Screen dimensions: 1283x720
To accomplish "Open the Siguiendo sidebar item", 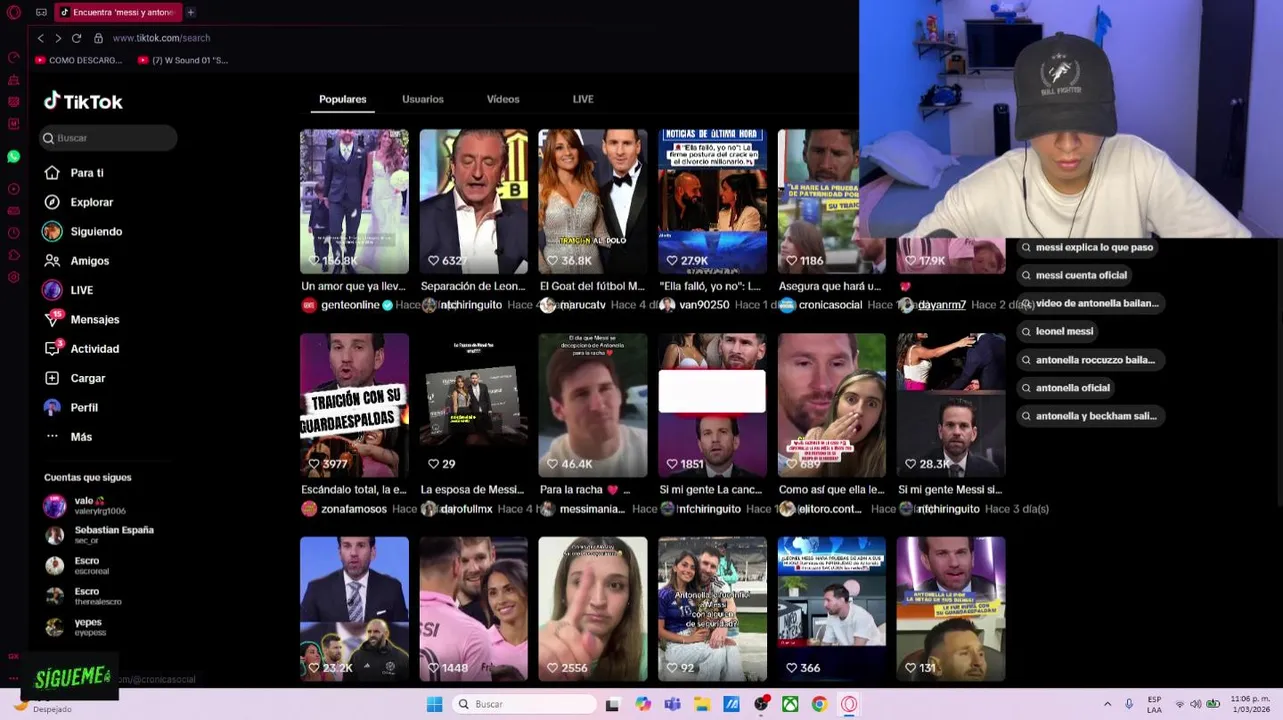I will 82,231.
